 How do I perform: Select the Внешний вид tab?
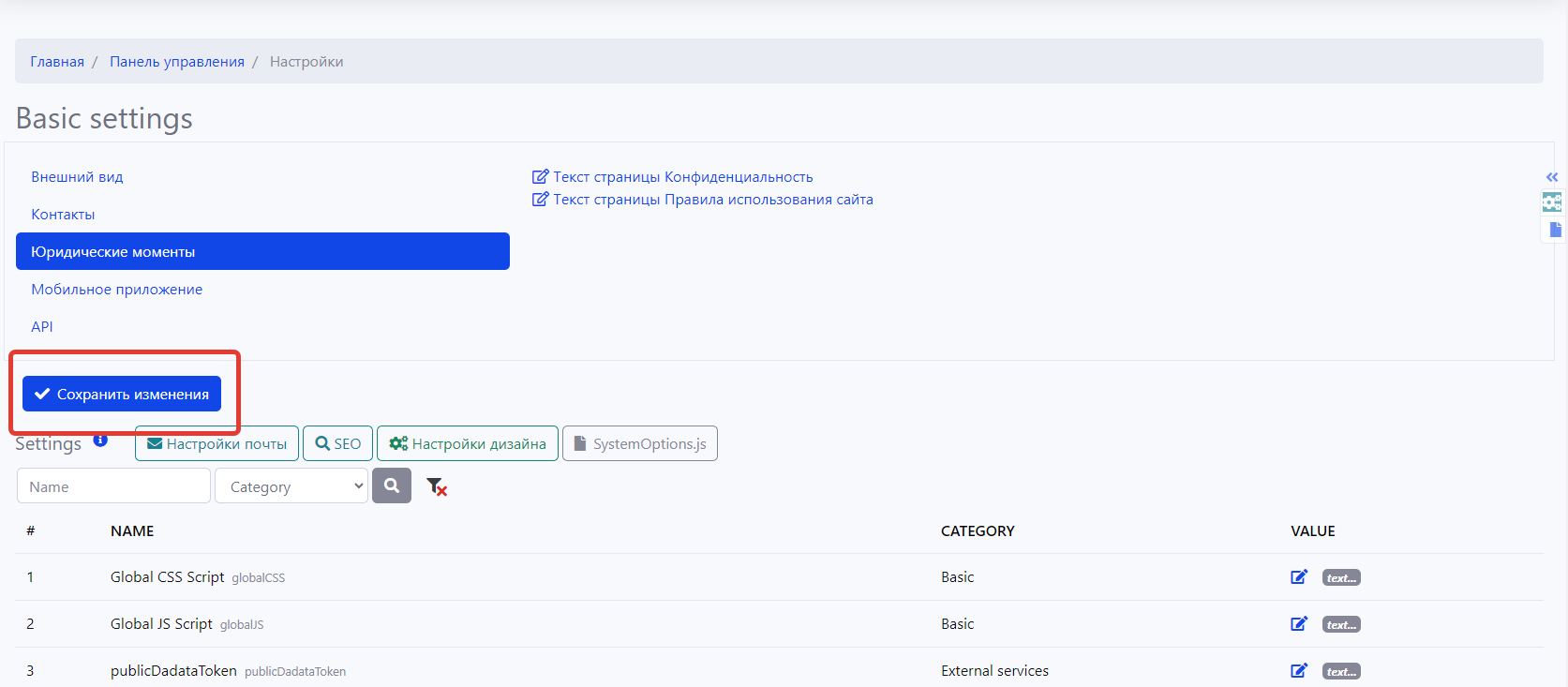coord(77,177)
